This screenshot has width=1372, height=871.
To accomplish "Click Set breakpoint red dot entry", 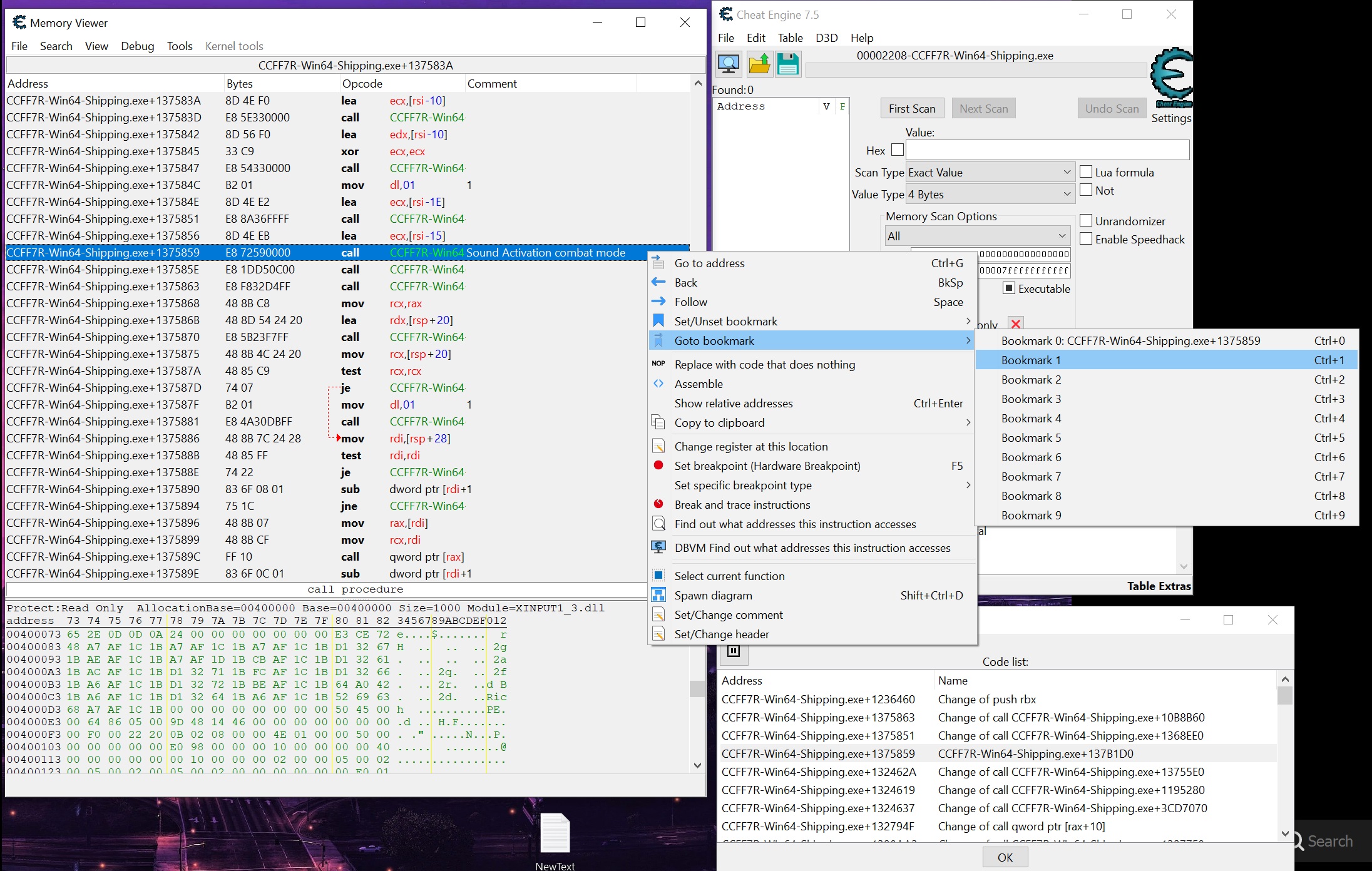I will click(767, 466).
